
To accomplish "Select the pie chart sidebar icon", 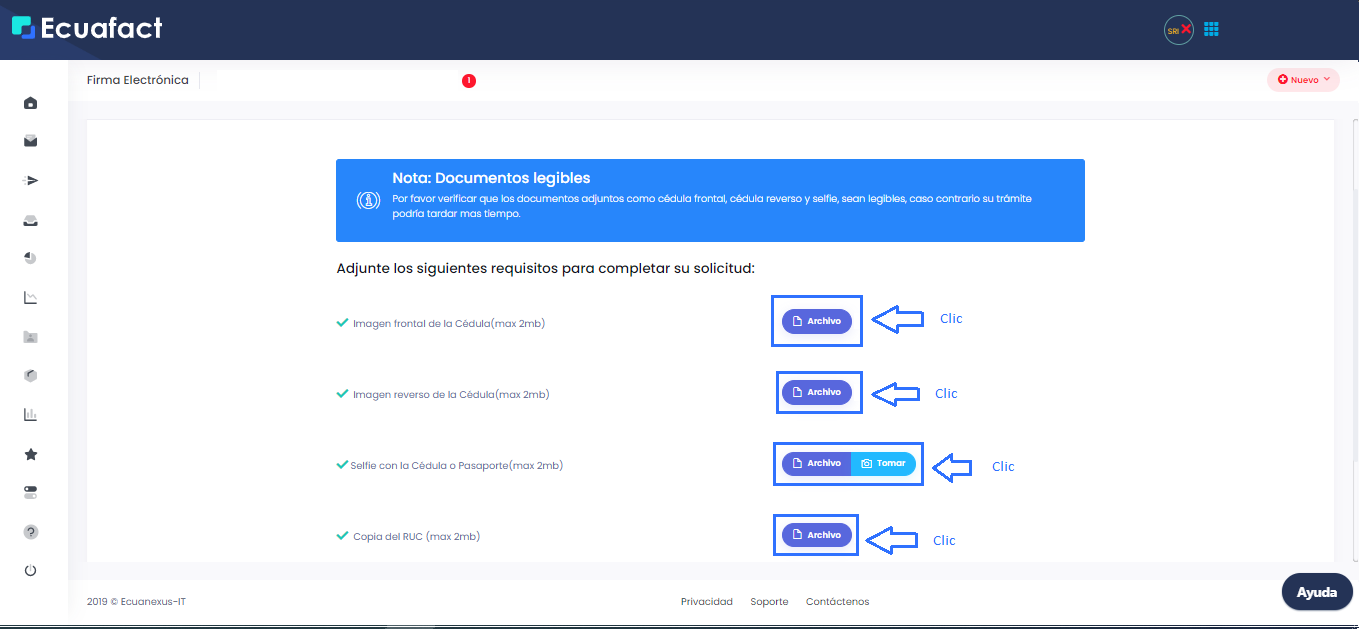I will click(x=30, y=258).
